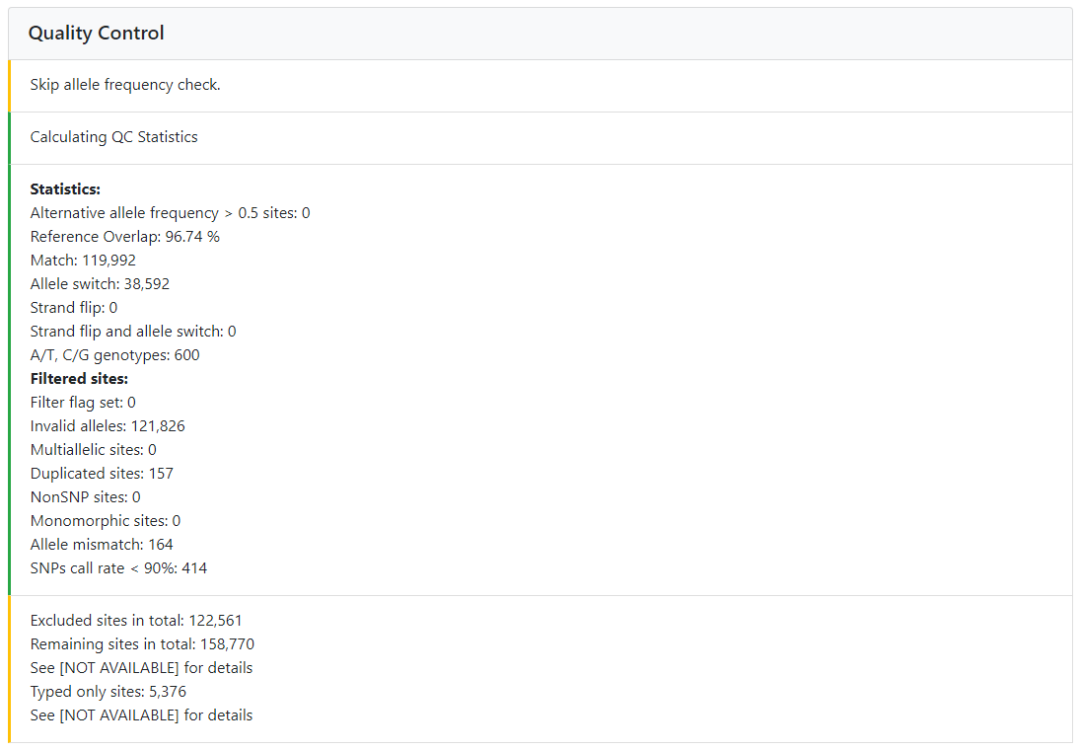This screenshot has width=1080, height=751.
Task: Click the bold 'Statistics:' heading
Action: coord(65,189)
